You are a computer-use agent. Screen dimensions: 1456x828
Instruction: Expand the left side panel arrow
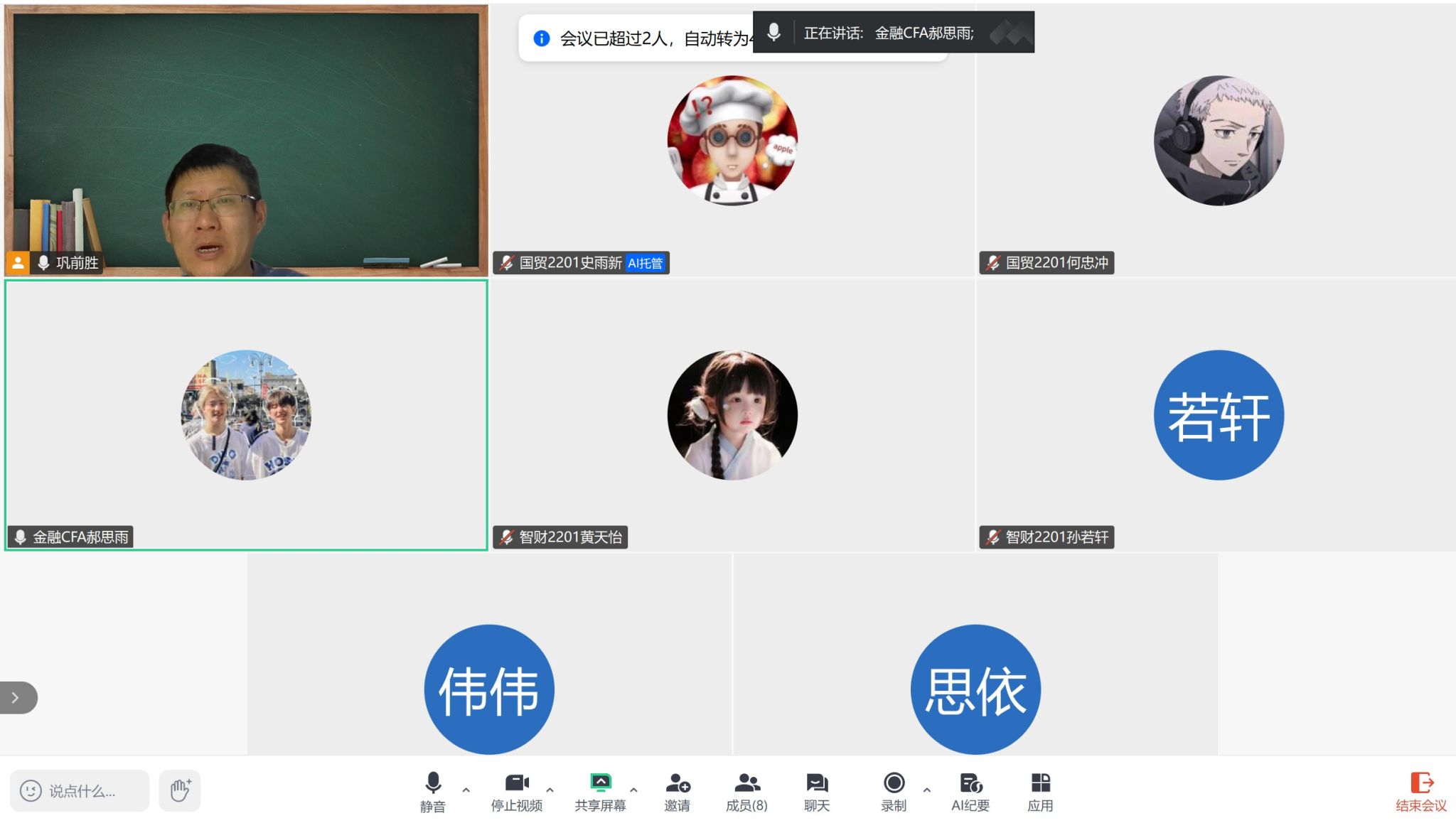[x=16, y=697]
